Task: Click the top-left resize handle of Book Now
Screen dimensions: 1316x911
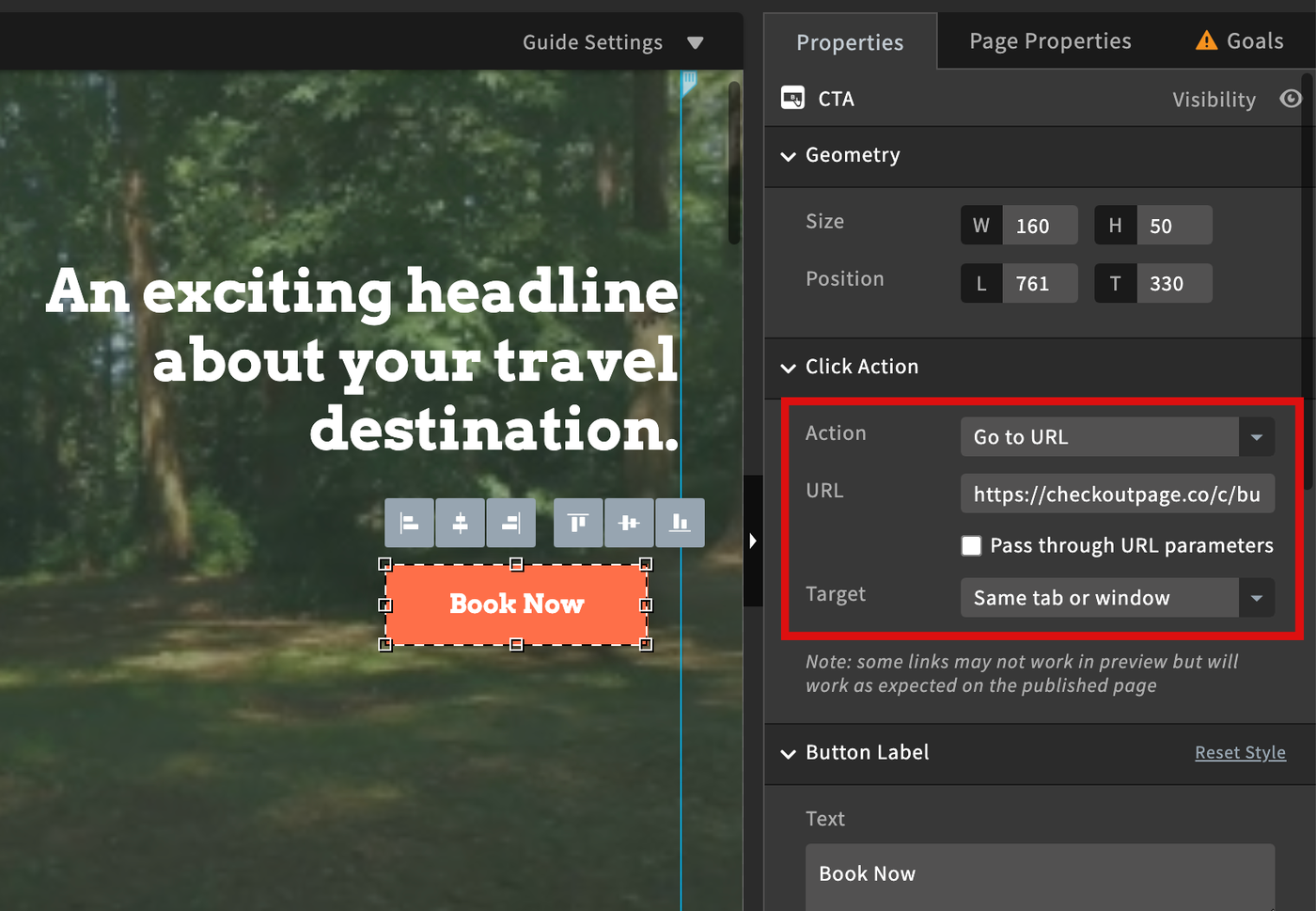Action: click(384, 564)
